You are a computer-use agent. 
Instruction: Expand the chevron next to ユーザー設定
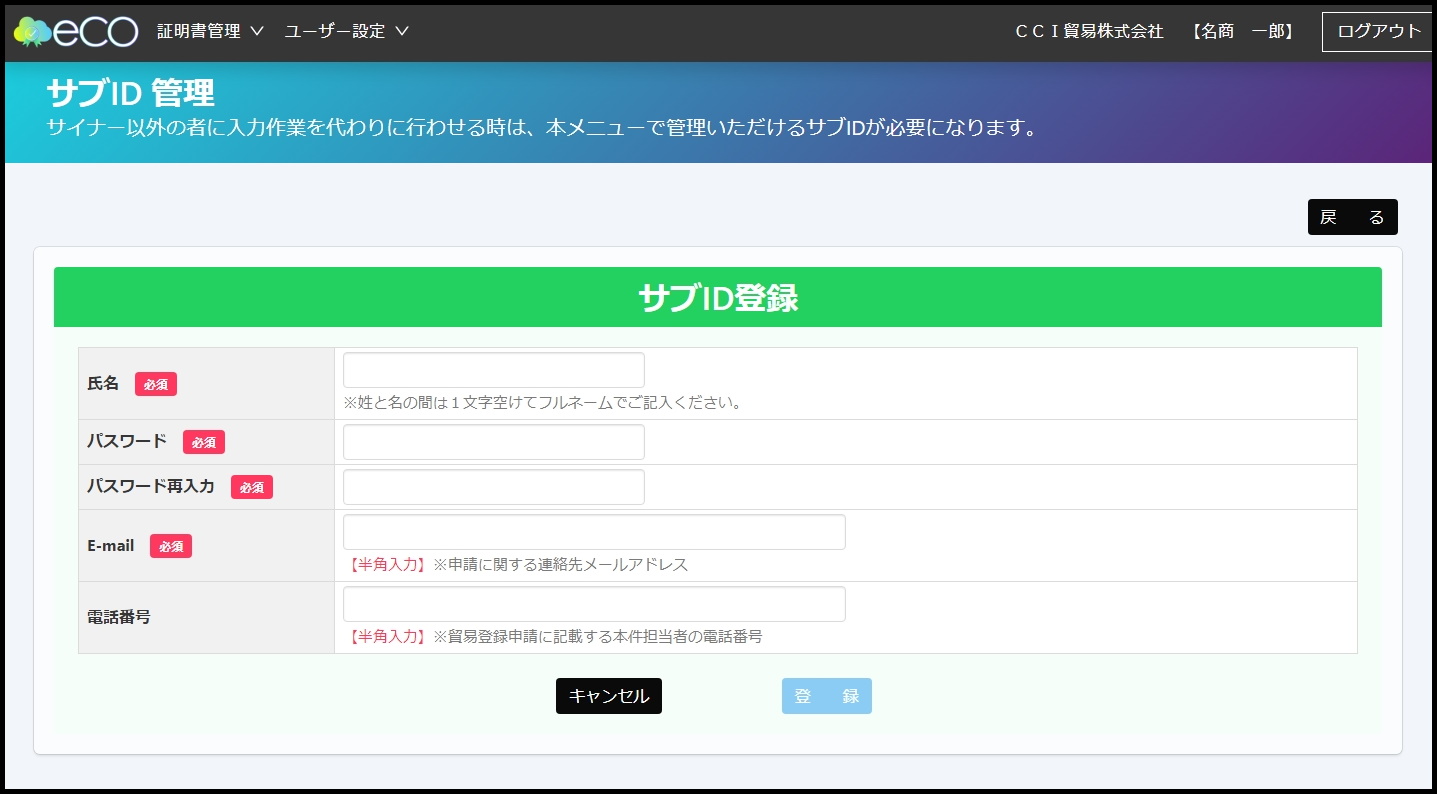click(402, 31)
